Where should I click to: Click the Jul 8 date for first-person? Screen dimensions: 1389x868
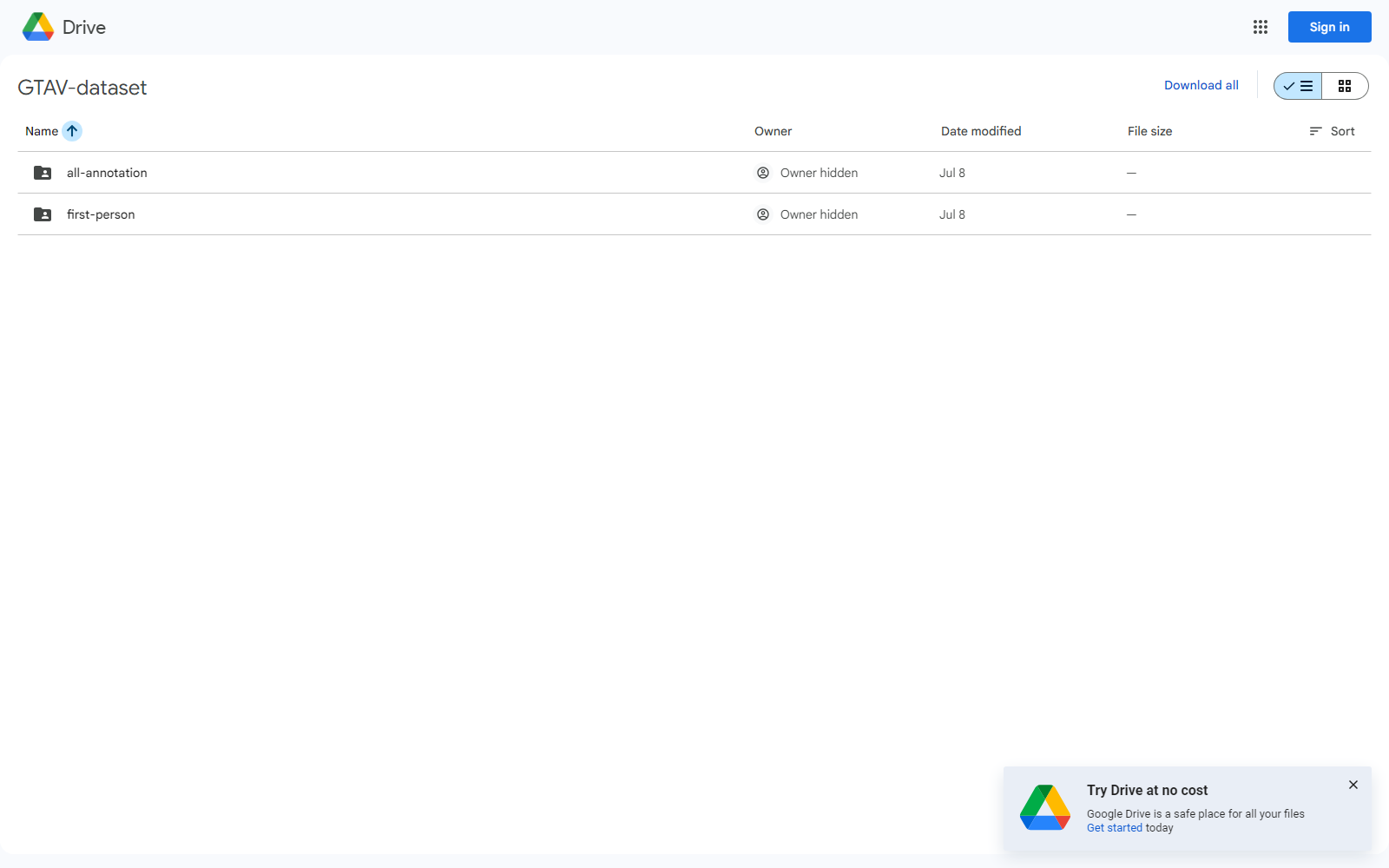(x=952, y=214)
